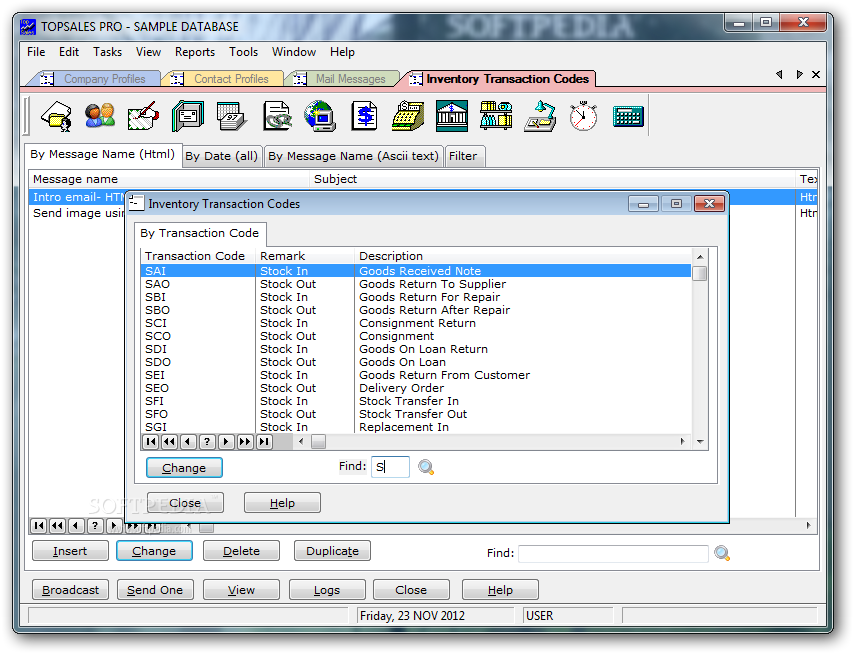Open the bank building icon
This screenshot has width=854, height=654.
point(452,116)
